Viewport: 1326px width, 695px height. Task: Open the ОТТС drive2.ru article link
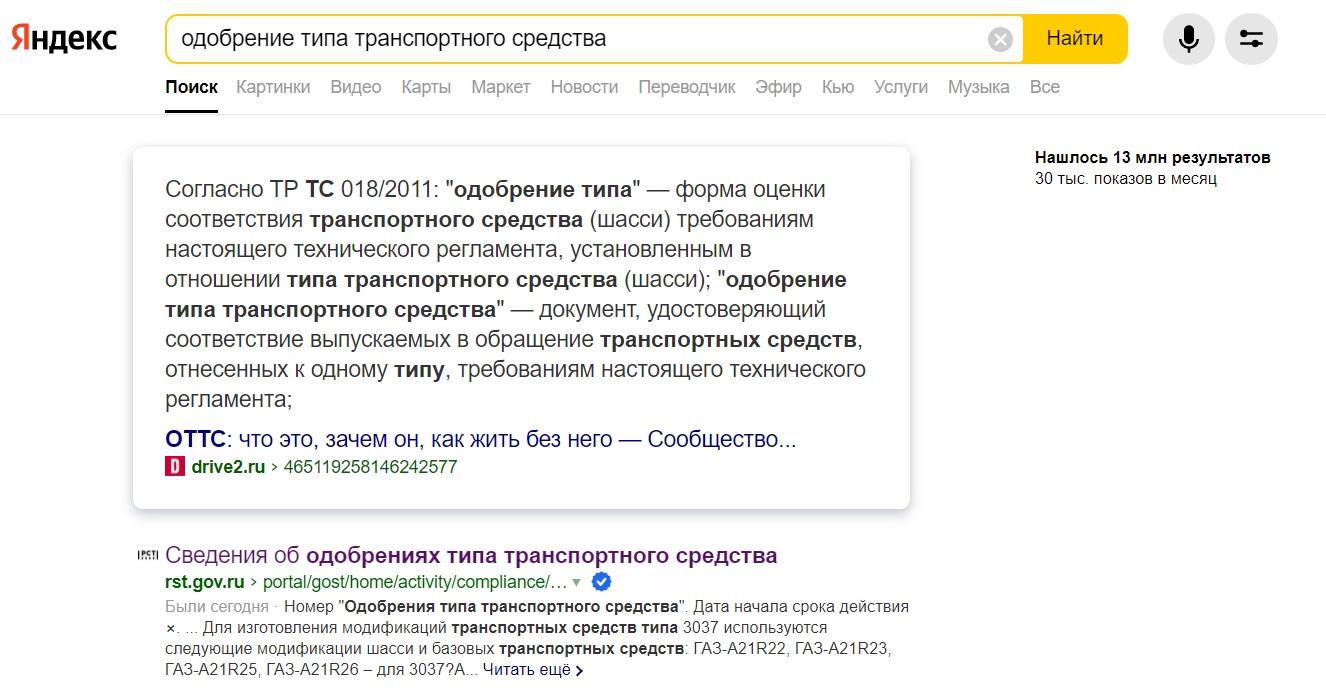[480, 439]
